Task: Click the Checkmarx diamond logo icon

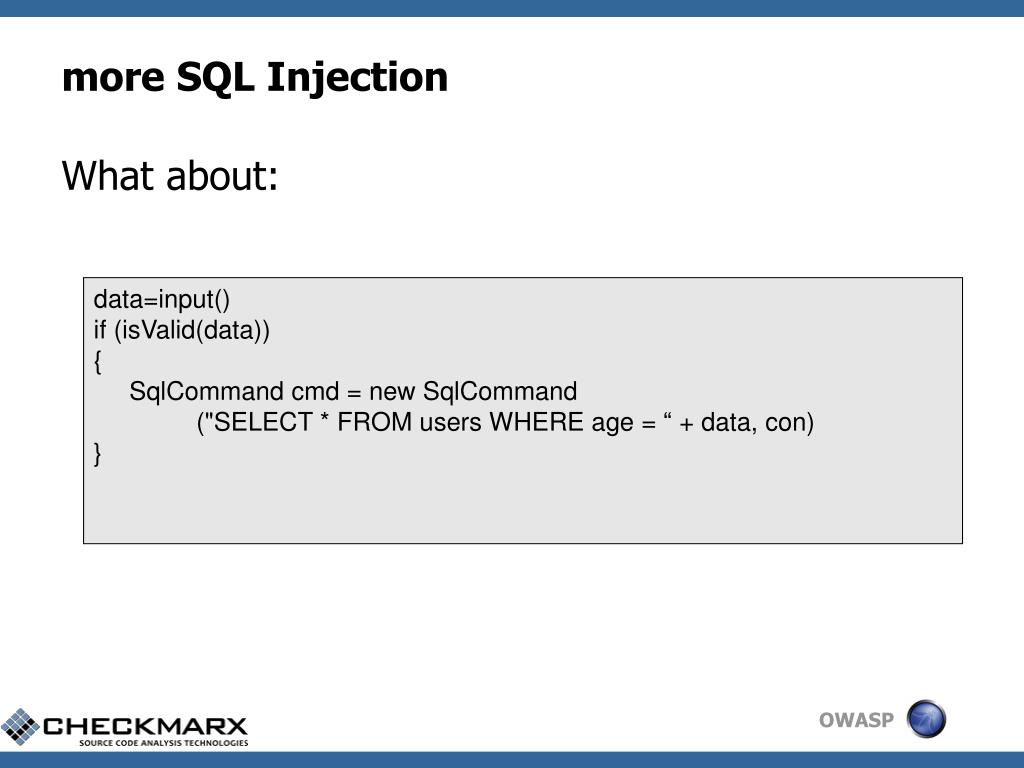Action: click(x=20, y=727)
